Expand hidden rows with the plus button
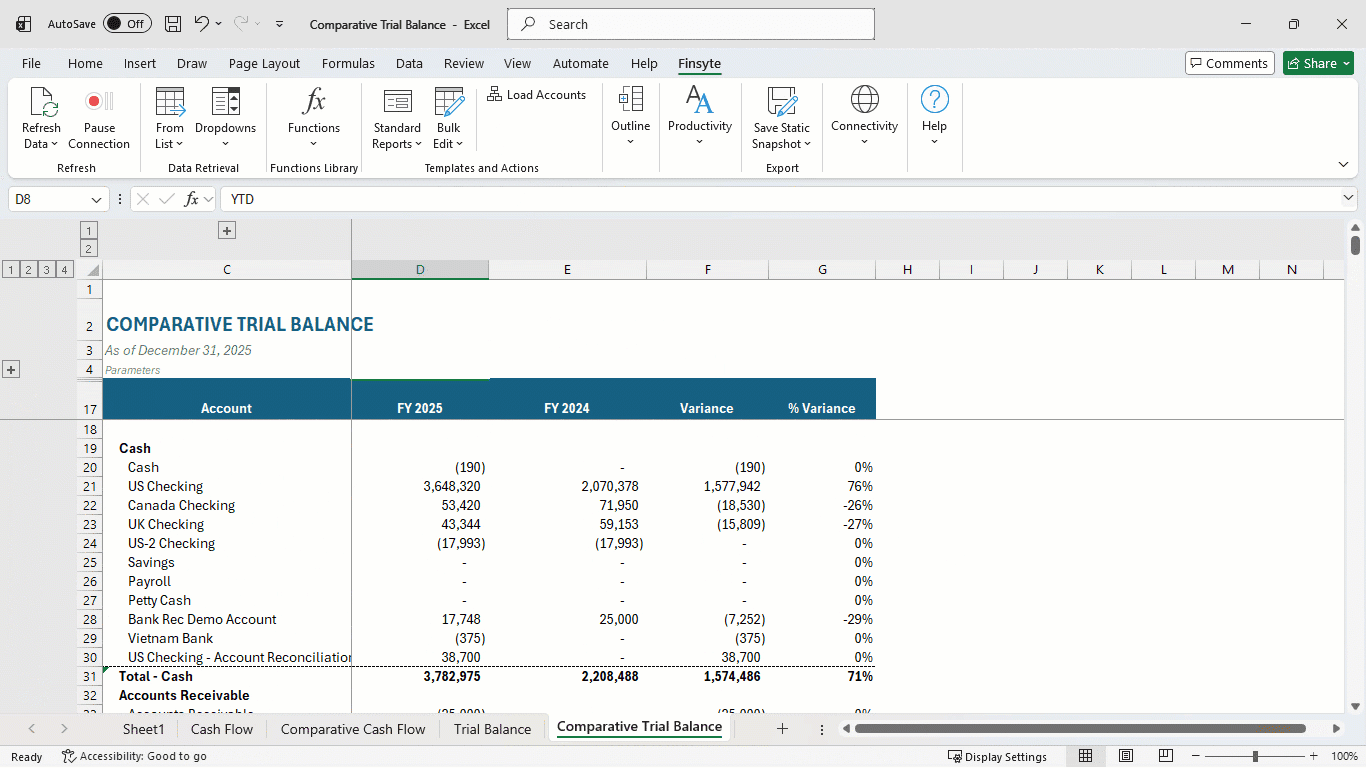The height and width of the screenshot is (768, 1366). point(11,370)
